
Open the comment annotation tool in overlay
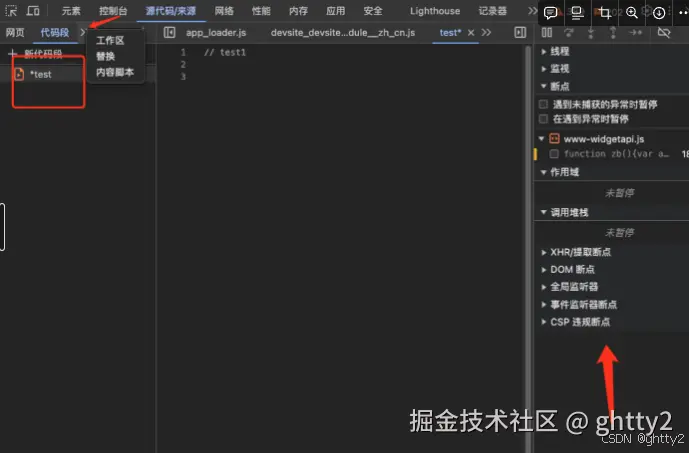[x=550, y=13]
